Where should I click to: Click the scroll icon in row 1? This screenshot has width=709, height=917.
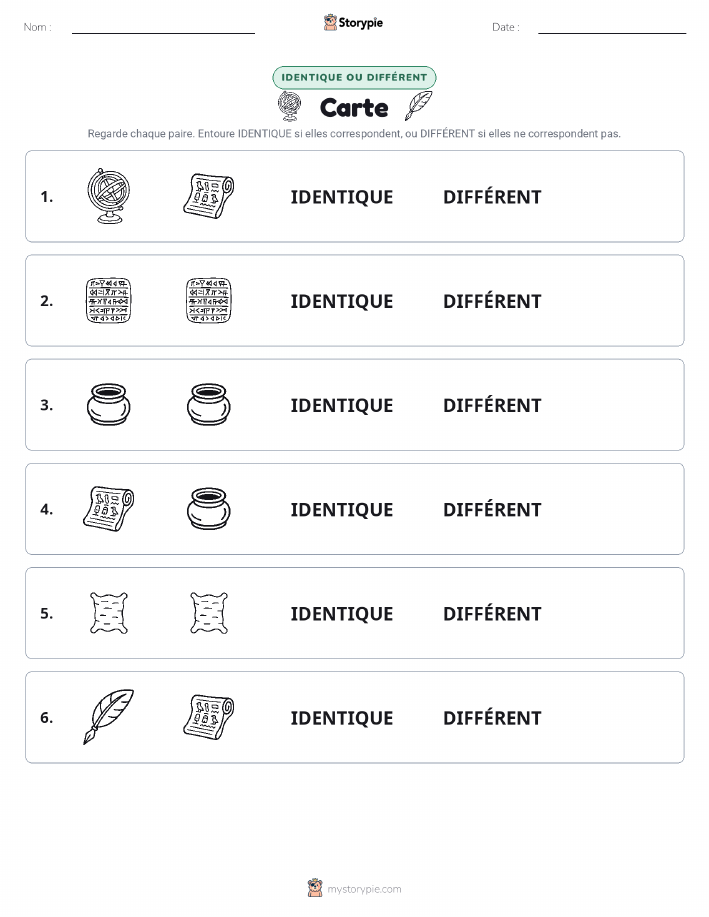coord(209,196)
